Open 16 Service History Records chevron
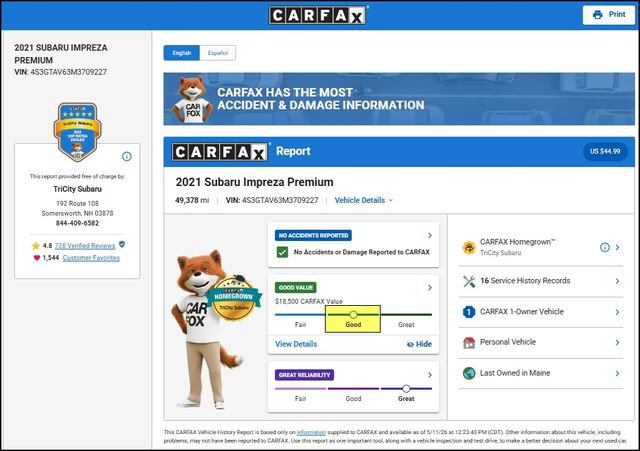Image resolution: width=640 pixels, height=451 pixels. 618,281
